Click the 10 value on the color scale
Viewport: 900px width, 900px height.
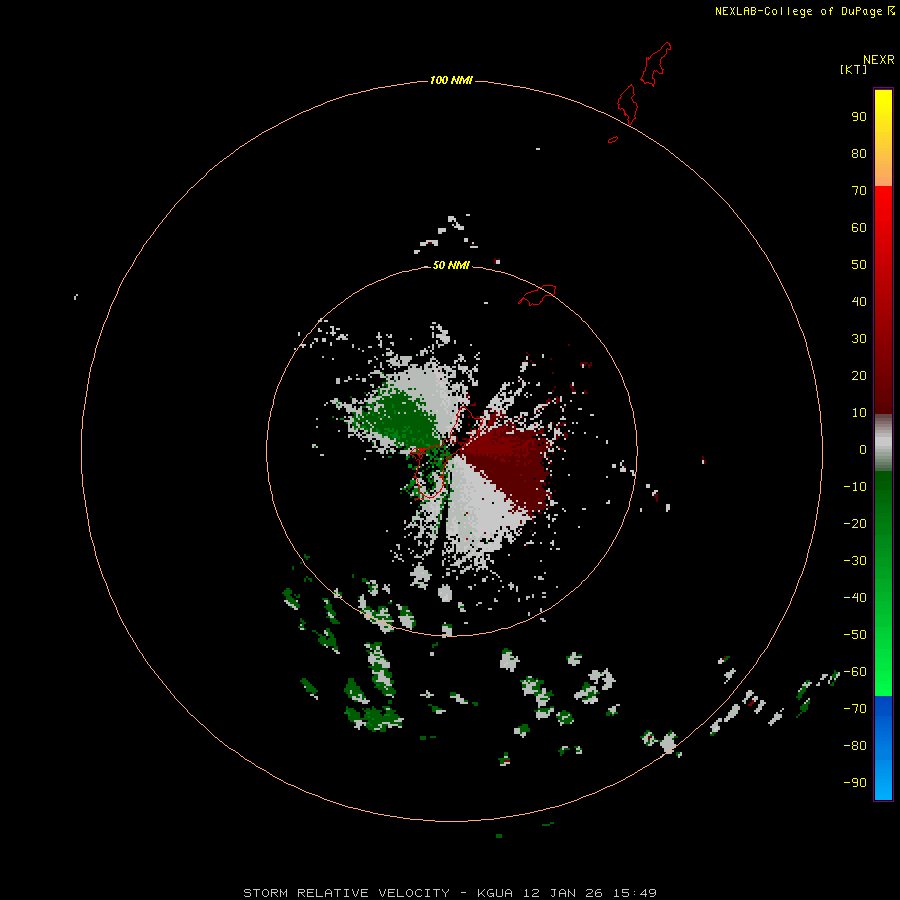859,413
